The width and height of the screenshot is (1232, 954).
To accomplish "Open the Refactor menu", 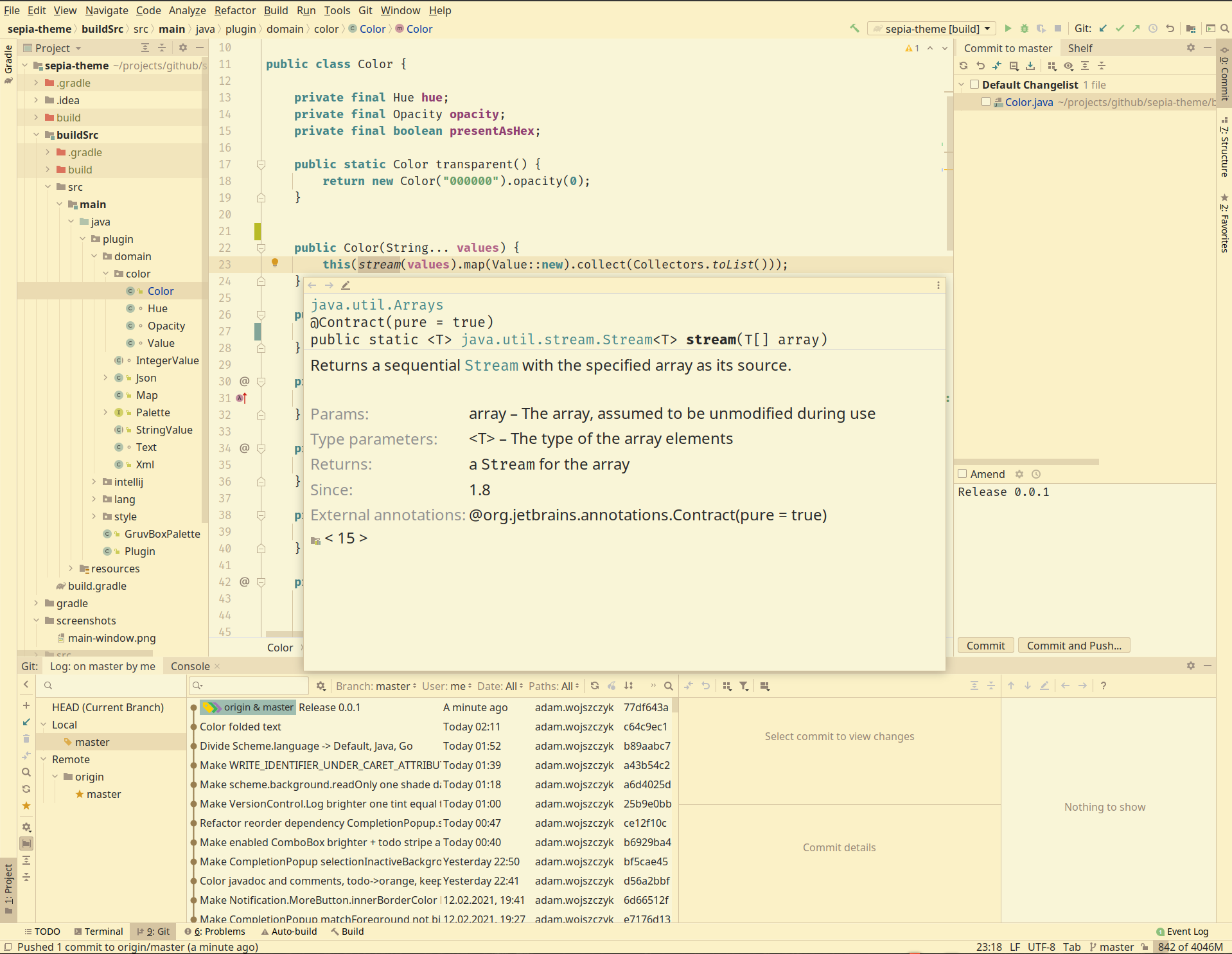I will pyautogui.click(x=234, y=10).
